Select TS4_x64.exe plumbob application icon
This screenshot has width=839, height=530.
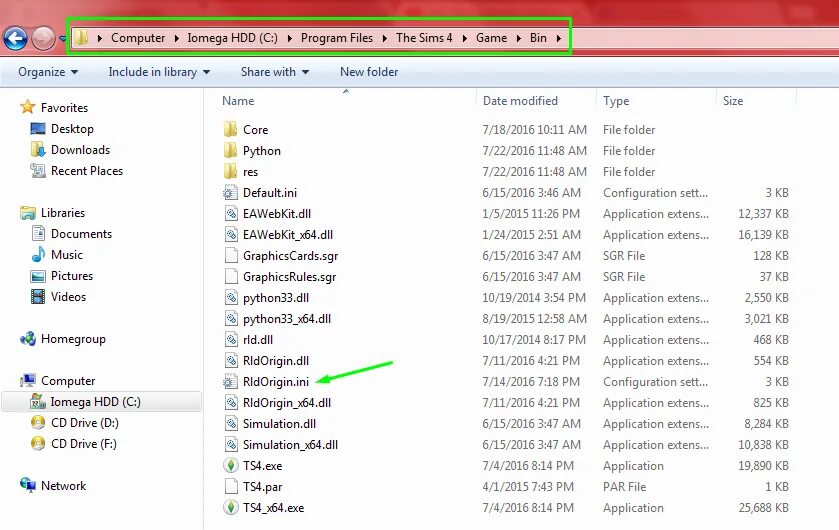(x=231, y=507)
